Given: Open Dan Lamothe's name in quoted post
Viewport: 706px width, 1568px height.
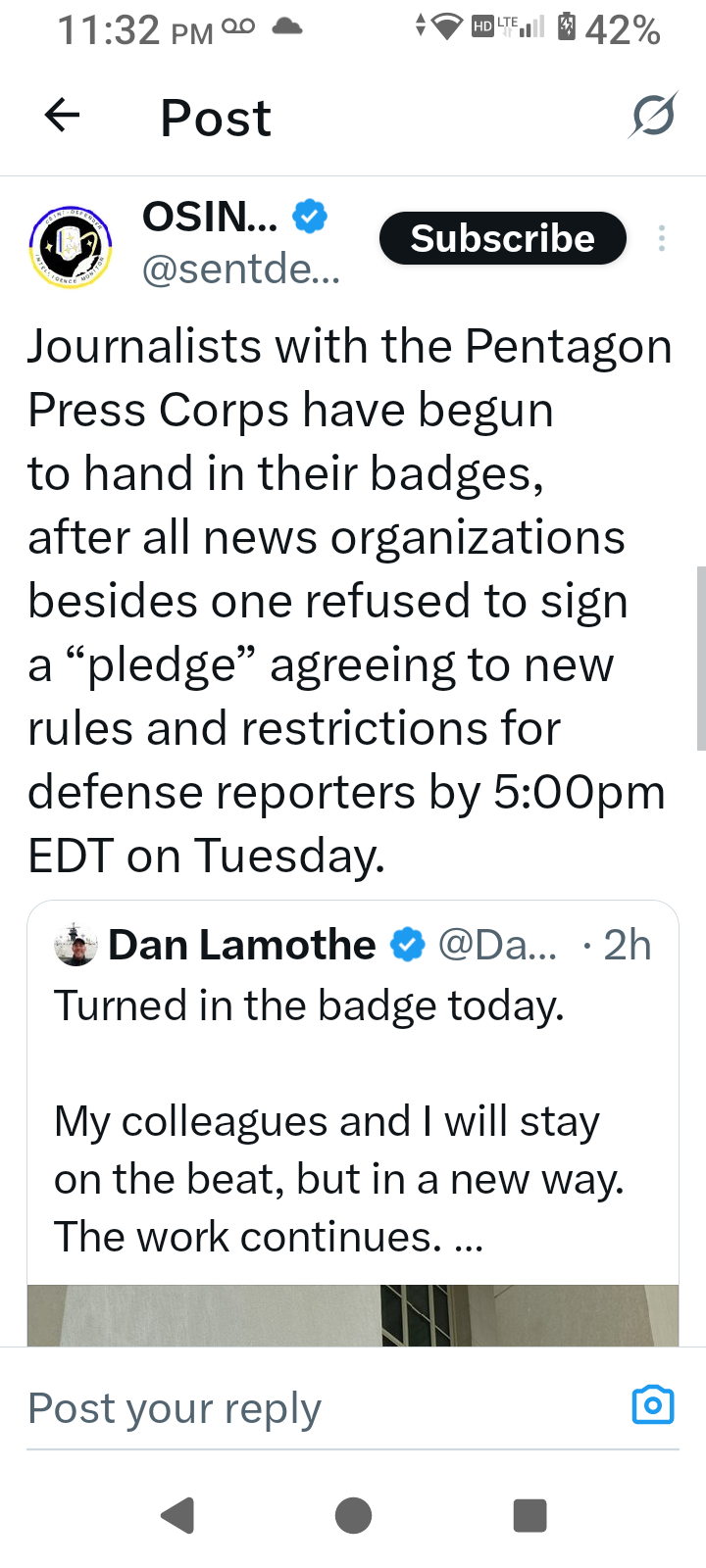Looking at the screenshot, I should pyautogui.click(x=242, y=945).
